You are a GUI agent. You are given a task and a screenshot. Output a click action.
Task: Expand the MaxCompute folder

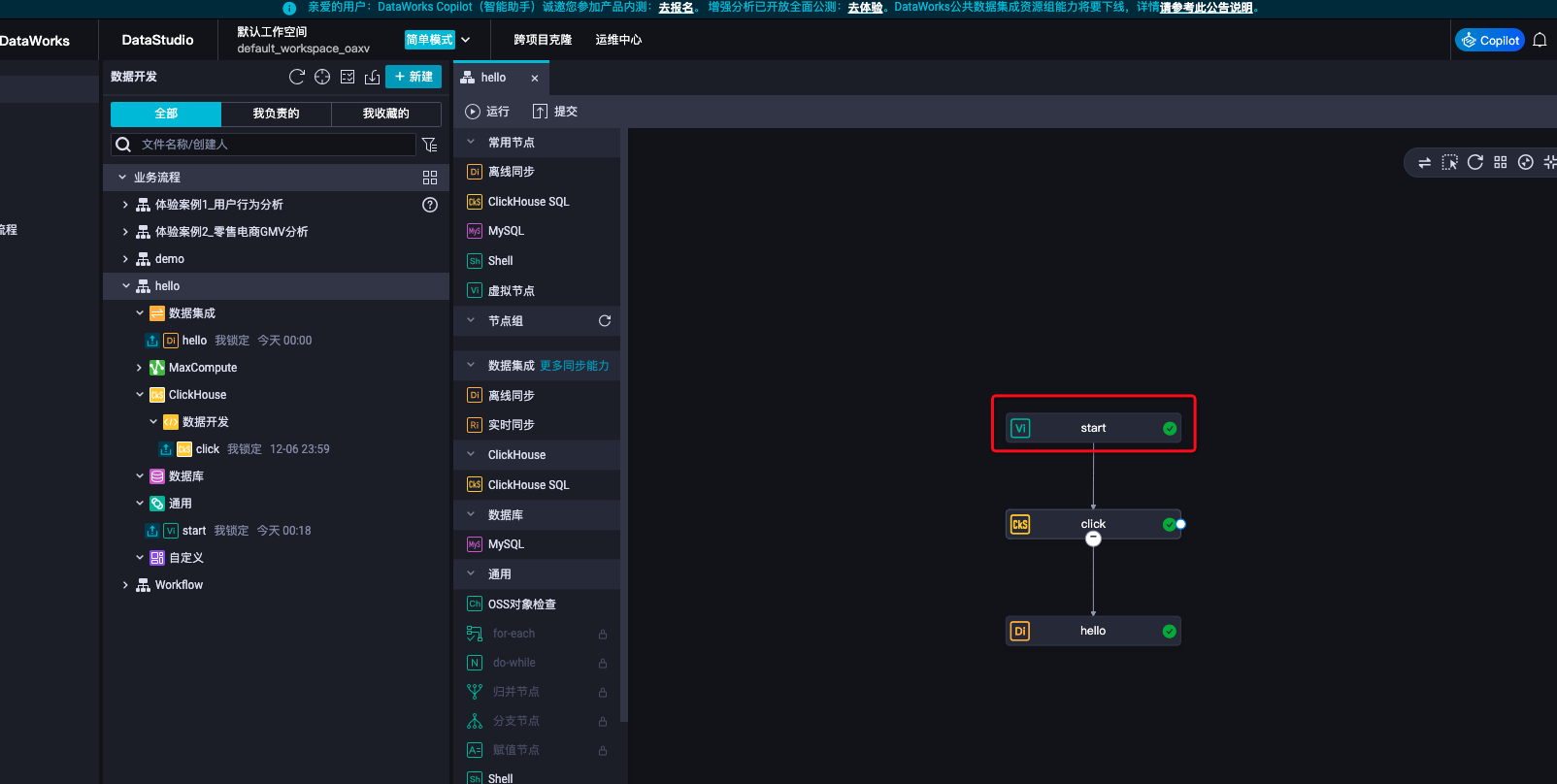139,368
